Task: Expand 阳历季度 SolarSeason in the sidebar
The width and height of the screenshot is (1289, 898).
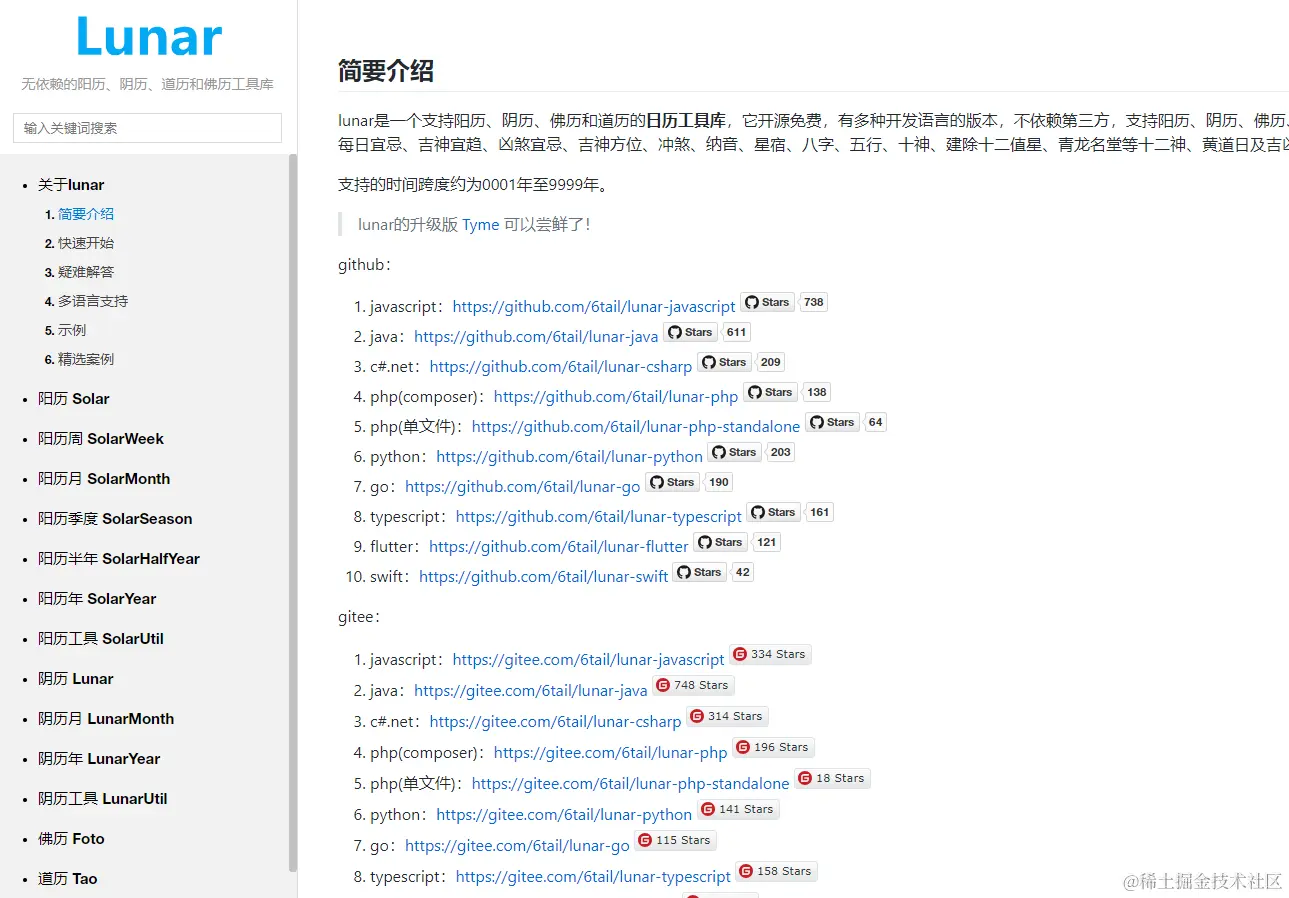Action: click(115, 519)
